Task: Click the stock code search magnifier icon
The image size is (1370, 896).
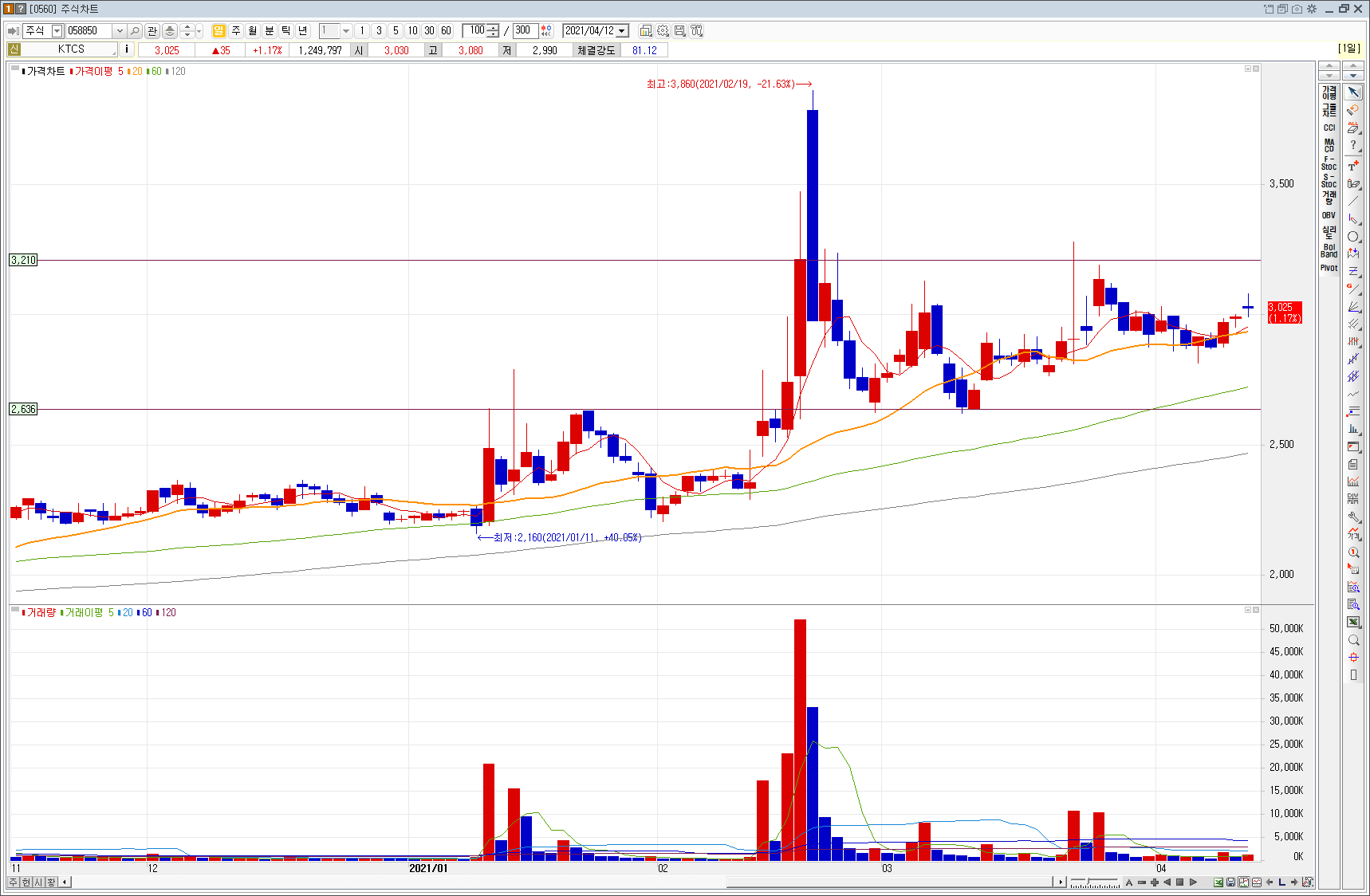Action: pyautogui.click(x=135, y=30)
